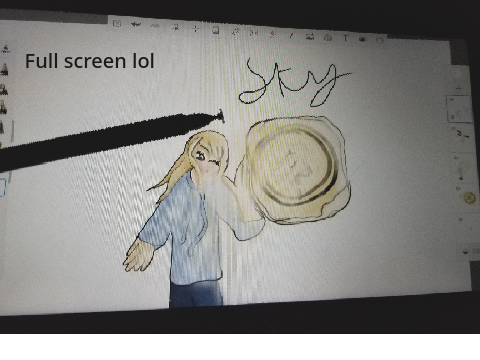Activate the cross-shaped transform tool
The height and width of the screenshot is (360, 480).
tap(195, 29)
